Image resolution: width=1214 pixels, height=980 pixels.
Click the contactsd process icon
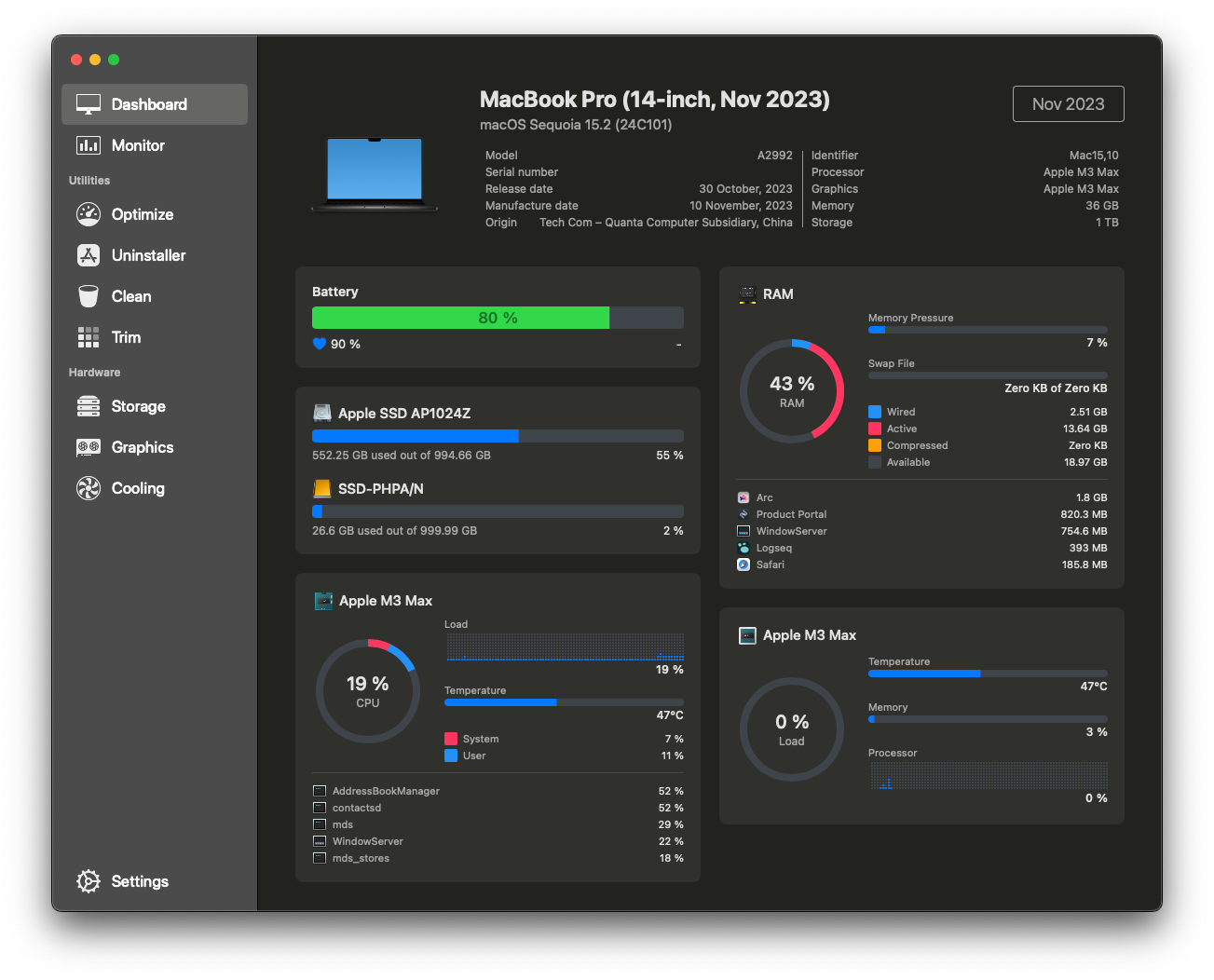[320, 808]
